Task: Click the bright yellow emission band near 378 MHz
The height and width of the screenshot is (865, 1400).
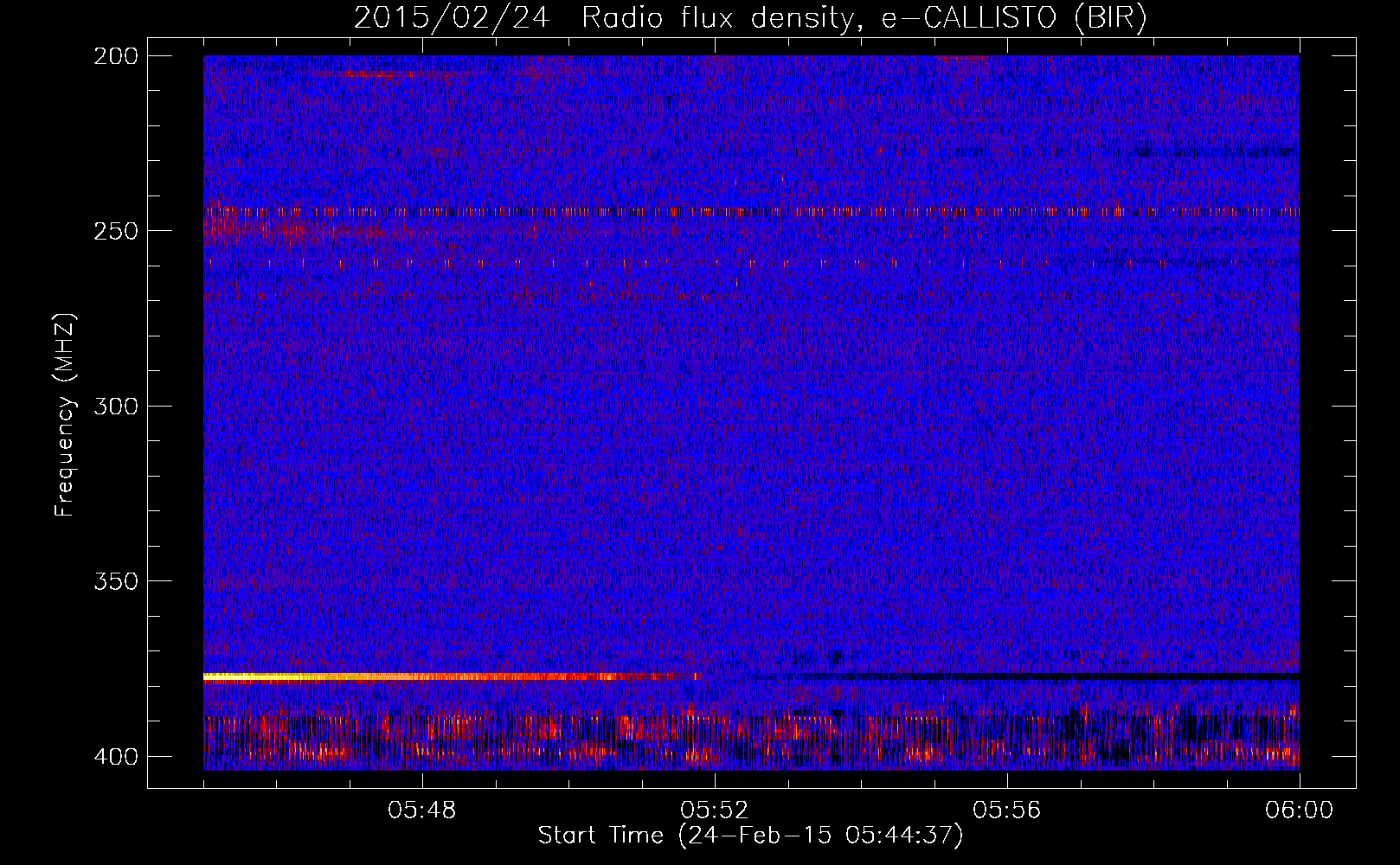Action: (x=450, y=676)
